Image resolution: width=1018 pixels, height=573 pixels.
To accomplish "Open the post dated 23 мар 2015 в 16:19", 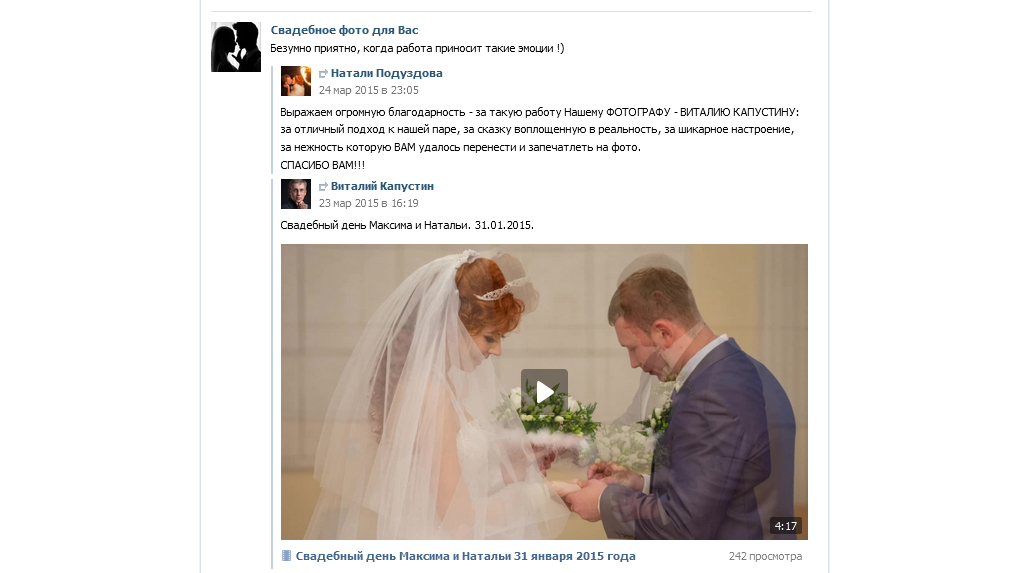I will coord(368,203).
